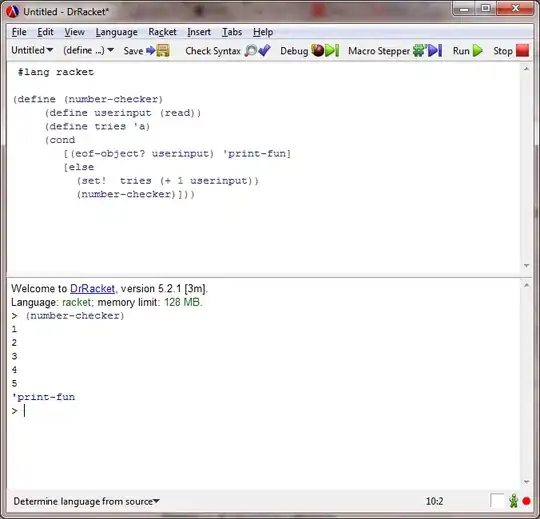This screenshot has height=519, width=540.
Task: Click the green running man status icon
Action: (513, 501)
